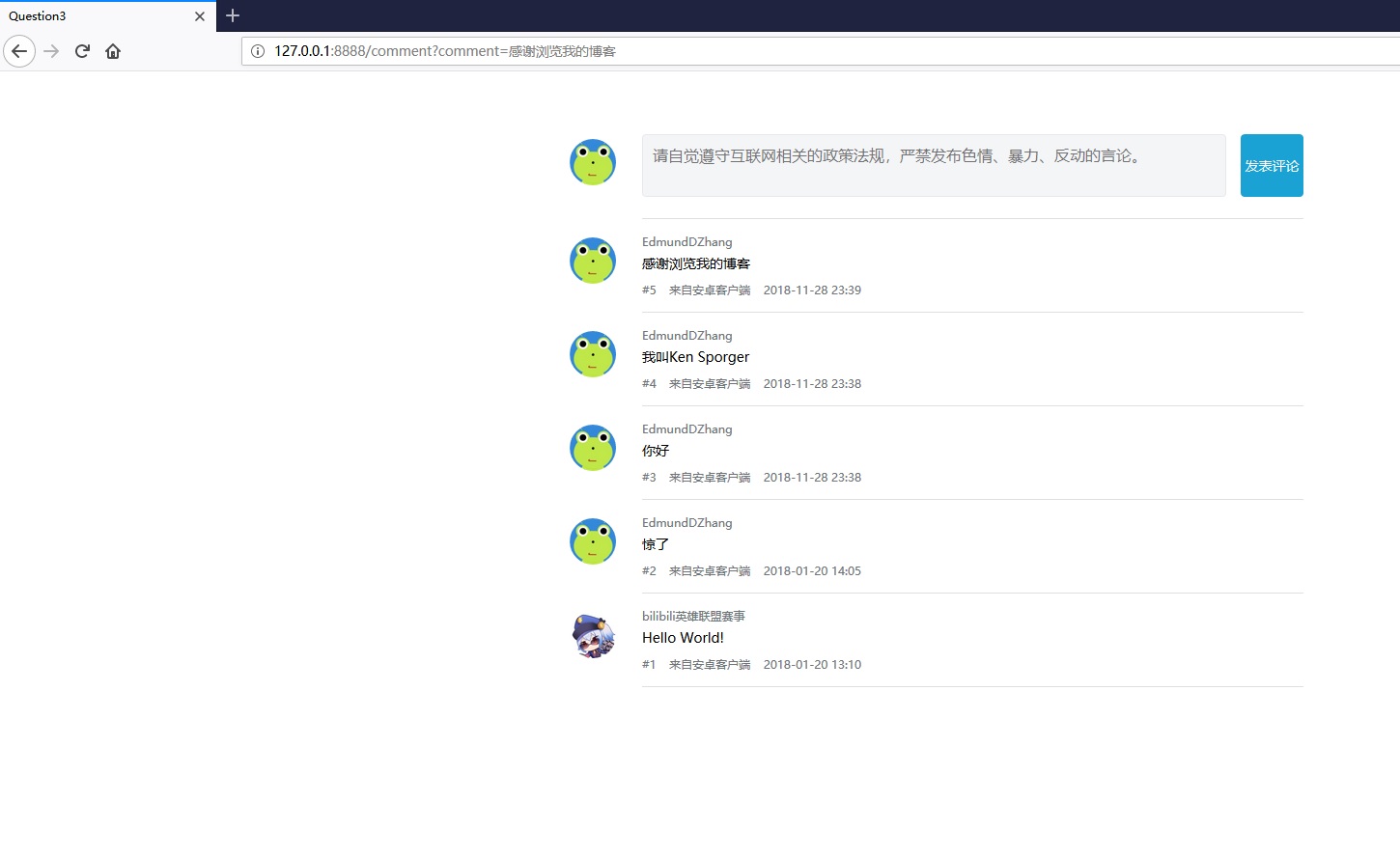Screen dimensions: 1400x857
Task: Select comment text 感谢浏览我的博客
Action: coord(696,263)
